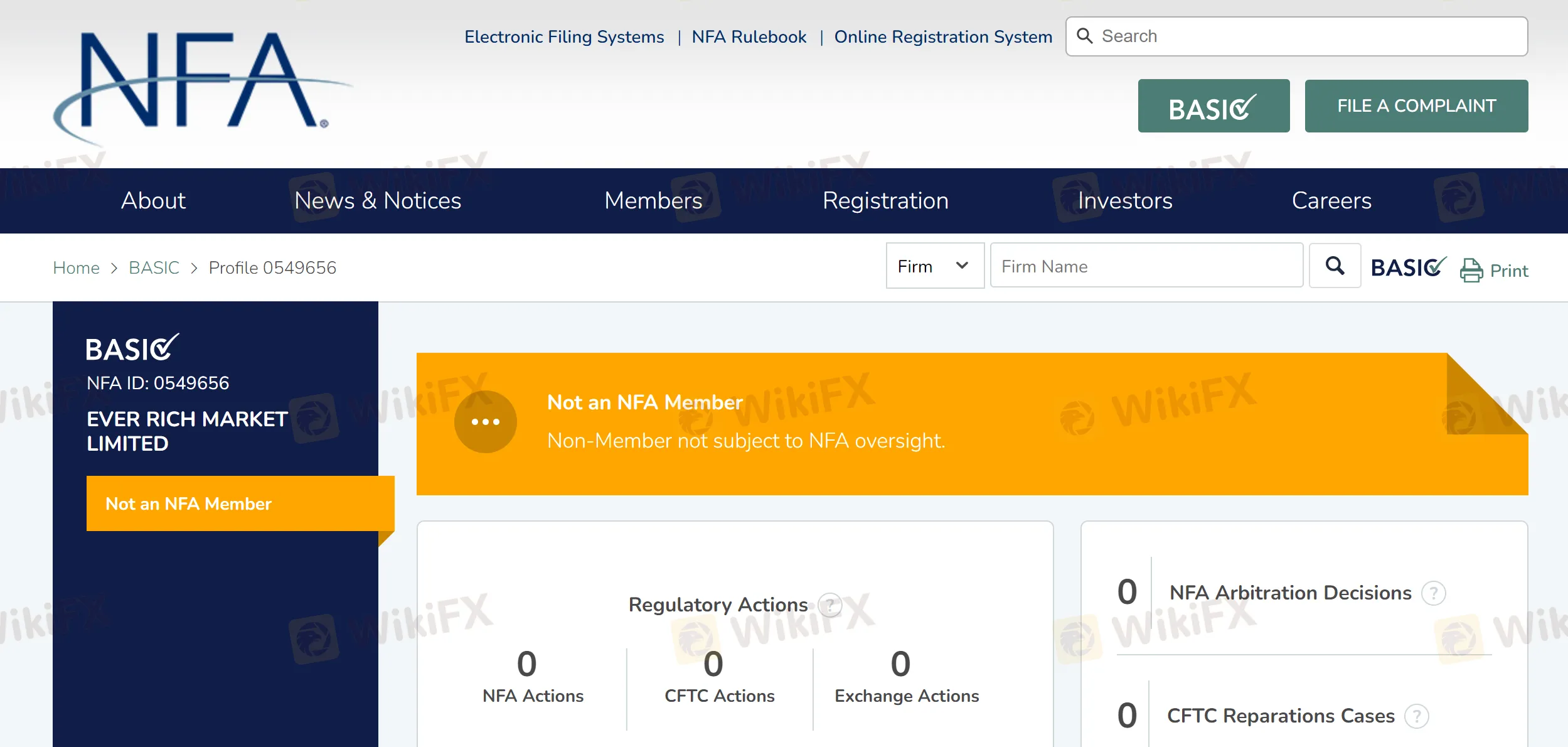The height and width of the screenshot is (747, 1568).
Task: Click the ellipsis icon in the orange member banner
Action: tap(486, 421)
